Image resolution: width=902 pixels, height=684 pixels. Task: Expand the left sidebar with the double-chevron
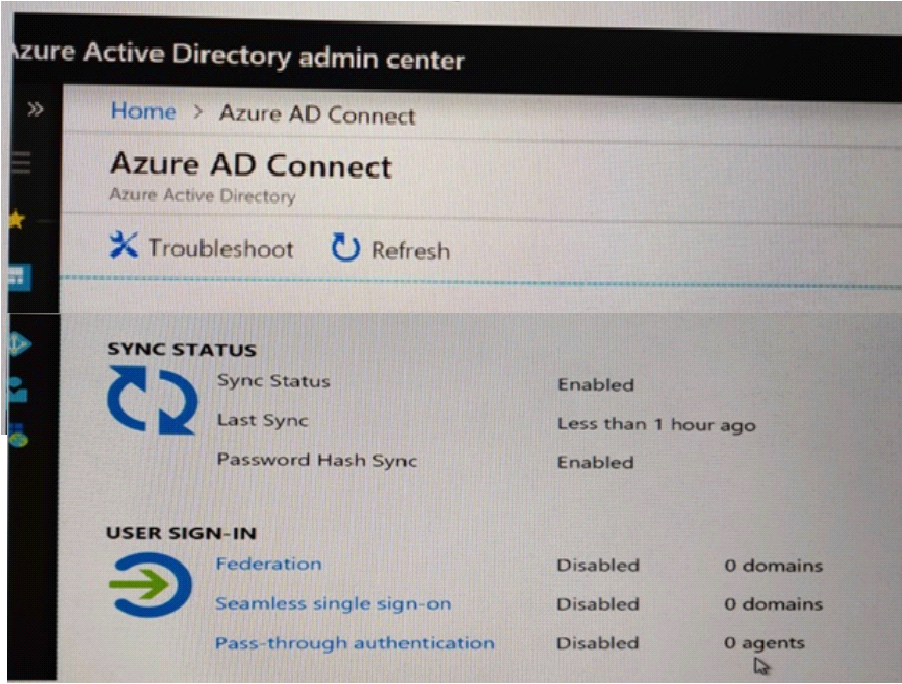point(35,109)
